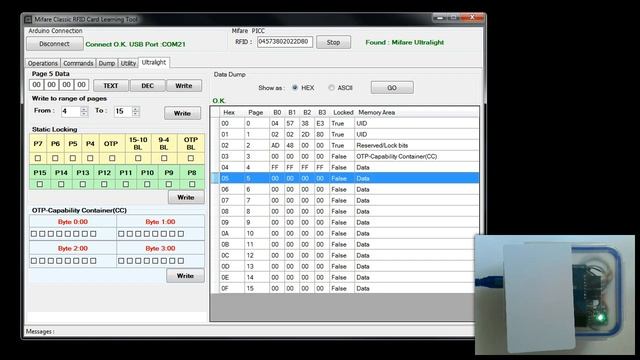Click the first Page 5 Data byte field
Viewport: 640px width, 360px height.
pyautogui.click(x=36, y=85)
